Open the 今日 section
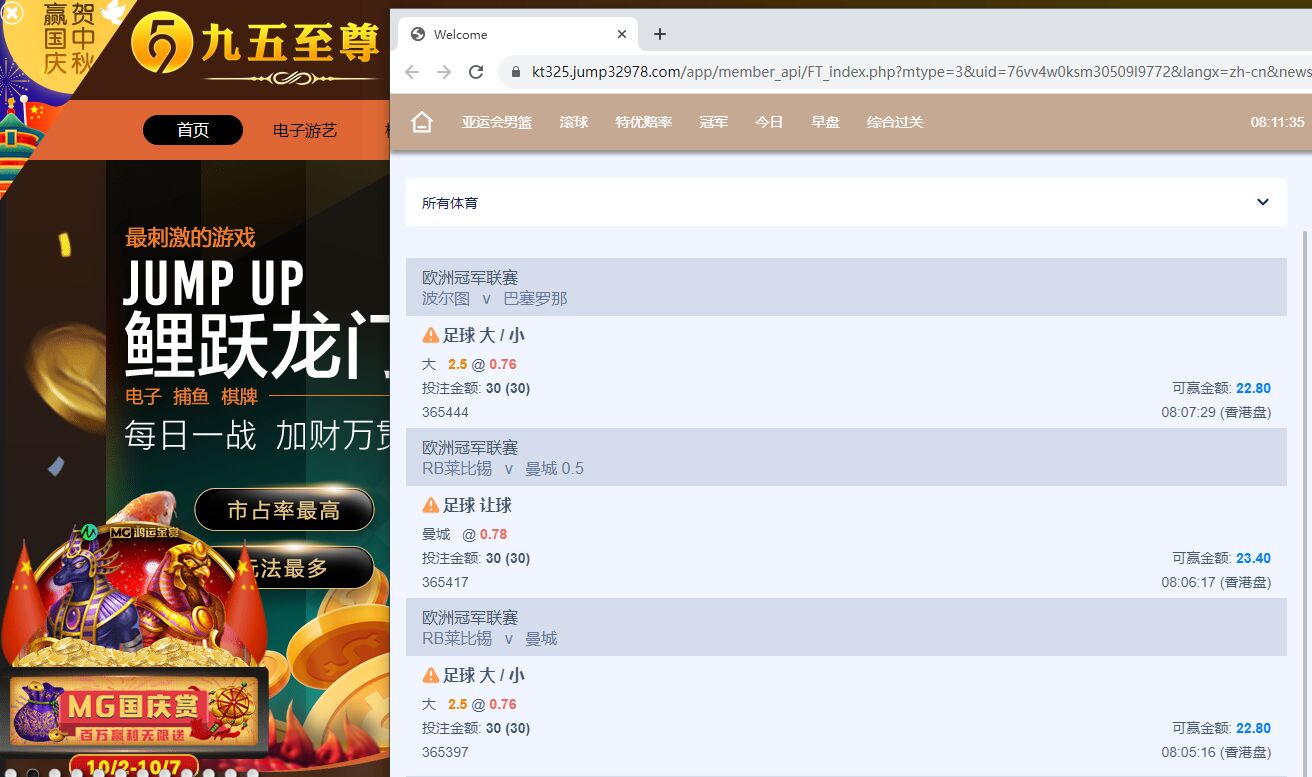 [x=769, y=122]
